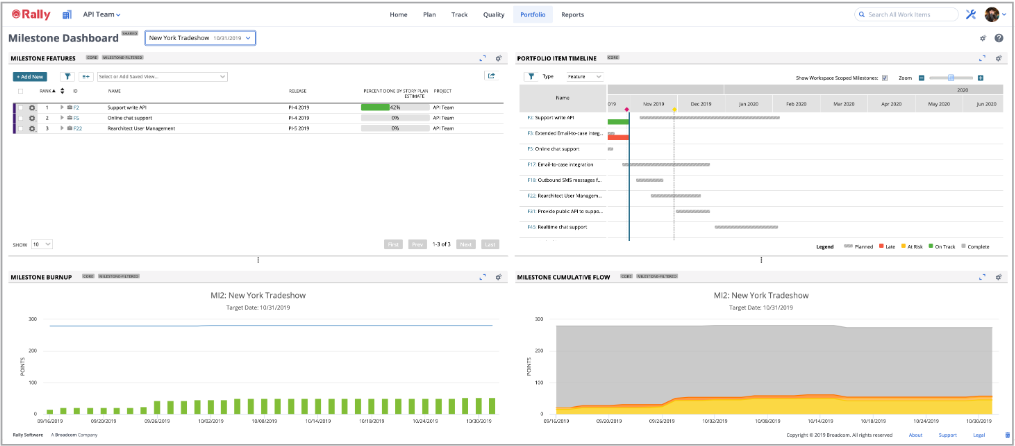Viewport: 1015px width, 446px height.
Task: Check the select-all checkbox in features header
Action: (x=20, y=90)
